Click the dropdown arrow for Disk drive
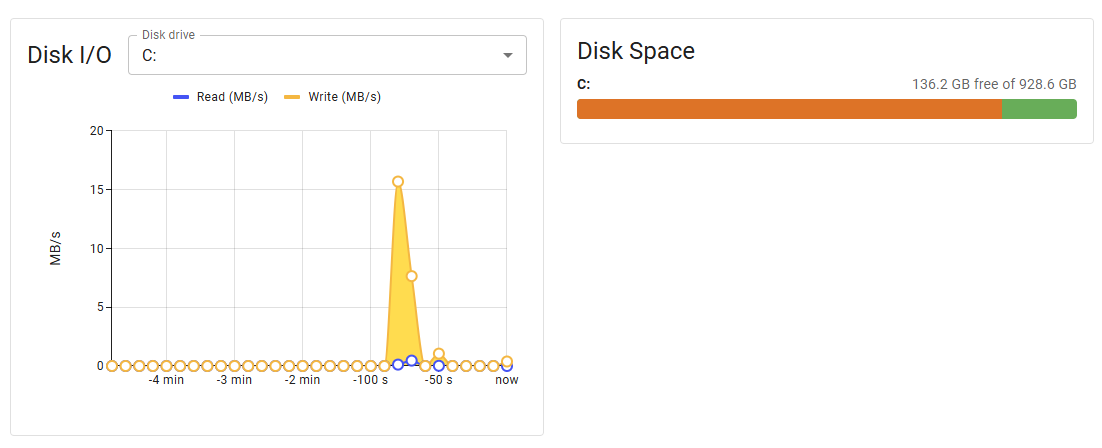1102x448 pixels. (508, 55)
